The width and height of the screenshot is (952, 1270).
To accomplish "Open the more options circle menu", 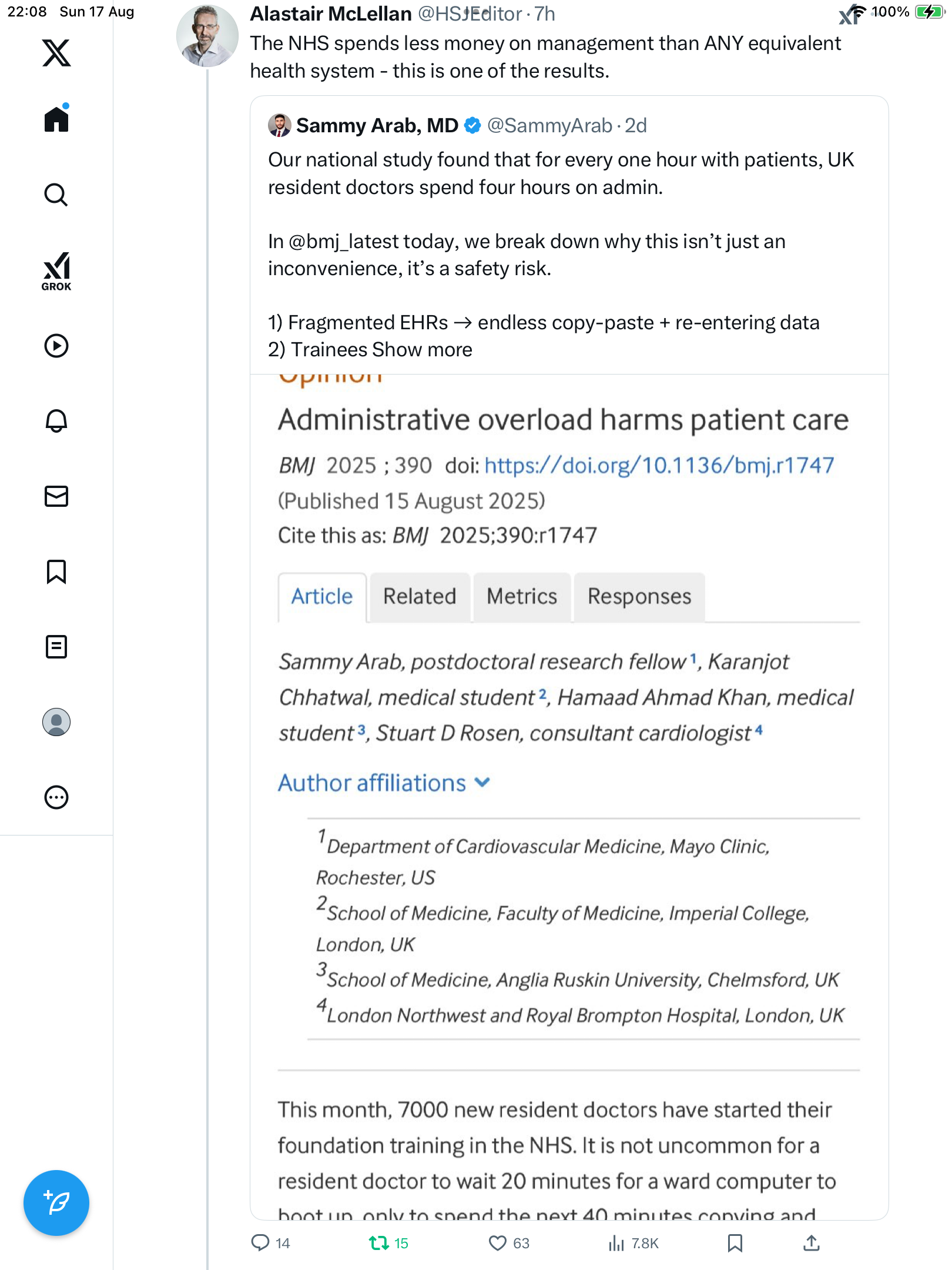I will pos(56,797).
